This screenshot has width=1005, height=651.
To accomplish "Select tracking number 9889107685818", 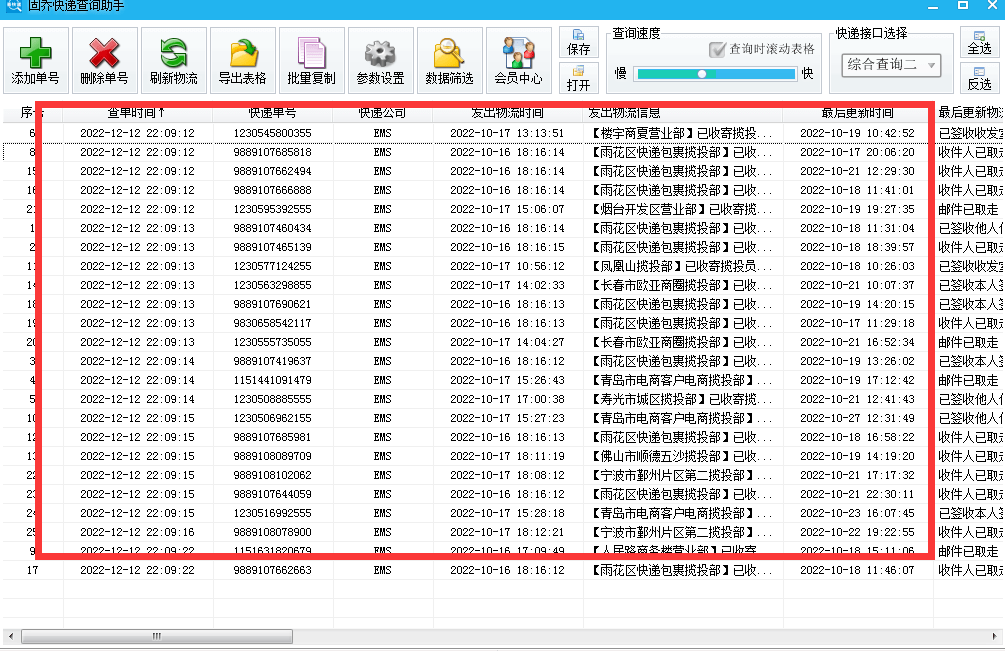I will point(272,152).
